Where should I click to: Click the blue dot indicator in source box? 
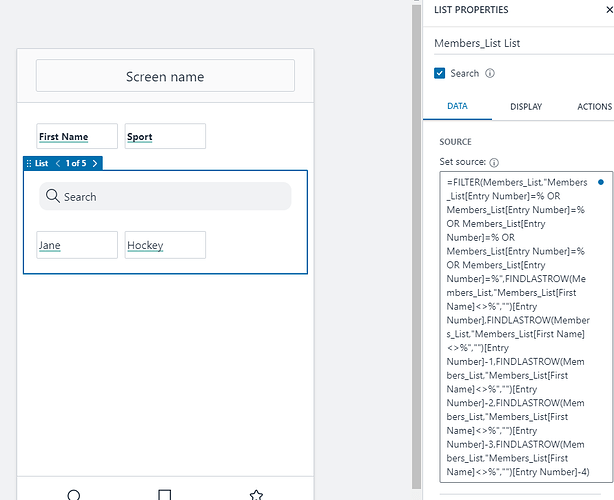coord(600,182)
